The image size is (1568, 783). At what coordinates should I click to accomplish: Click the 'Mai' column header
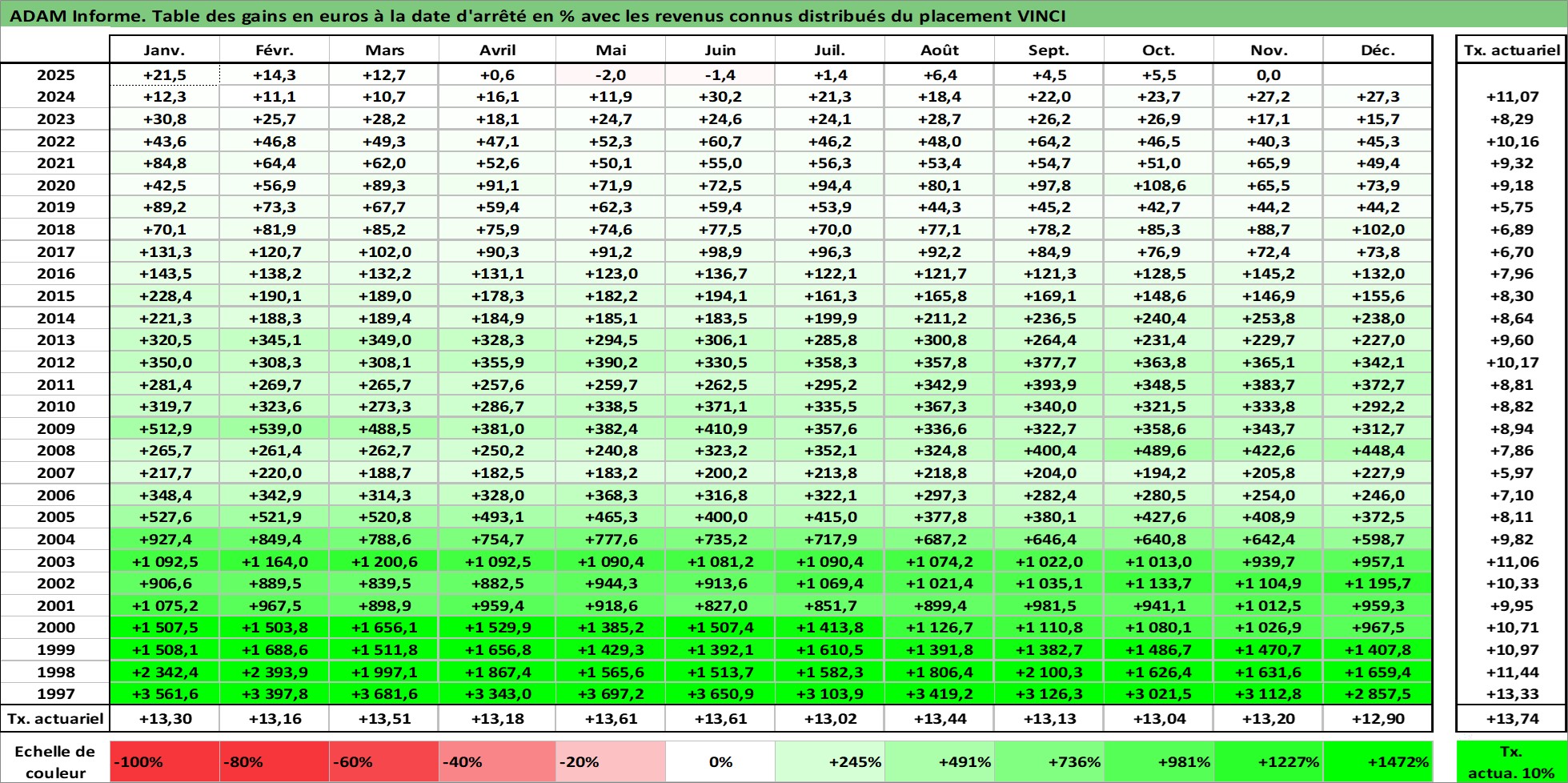pos(611,50)
